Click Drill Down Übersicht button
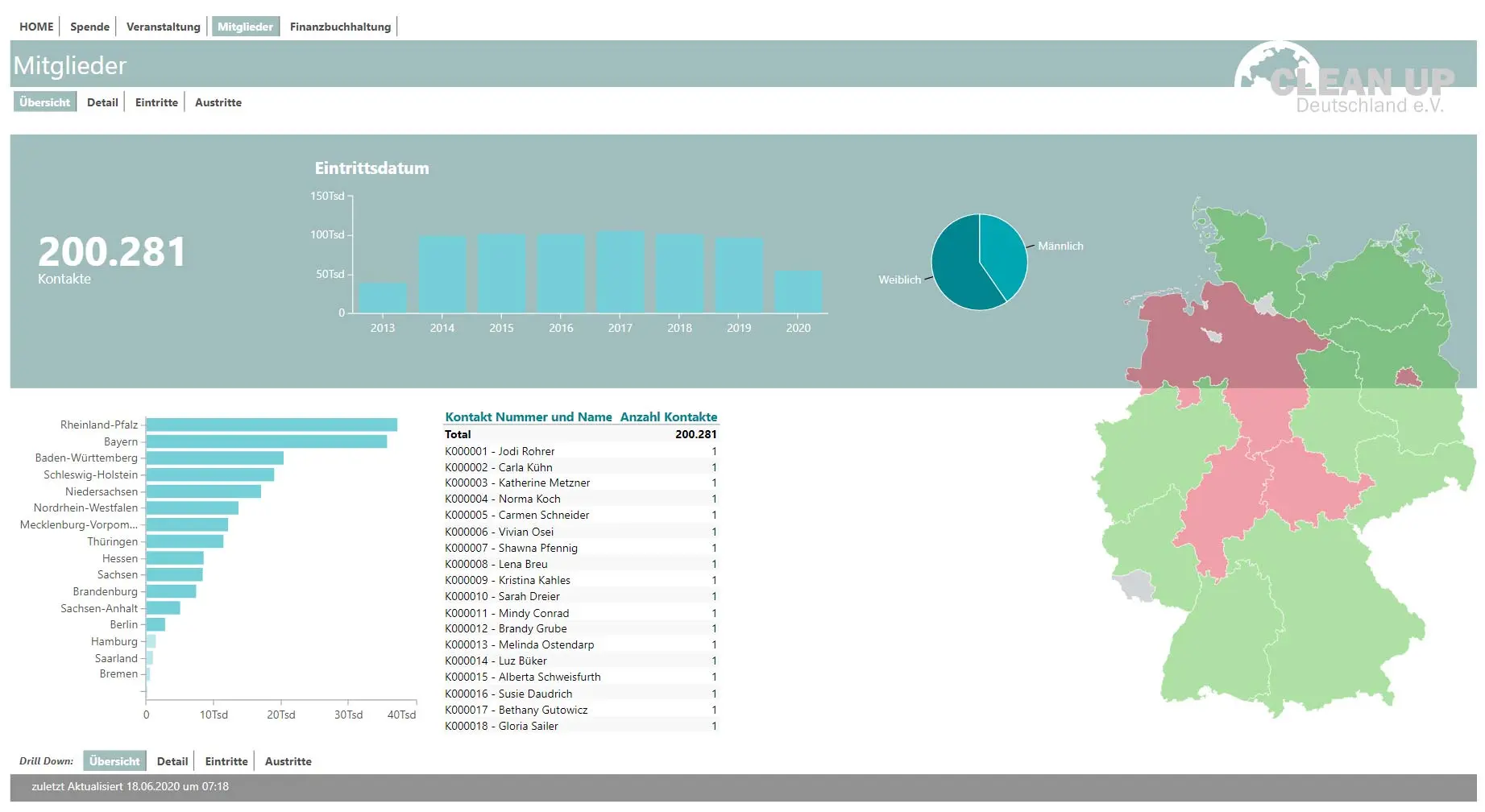This screenshot has width=1485, height=812. tap(114, 761)
